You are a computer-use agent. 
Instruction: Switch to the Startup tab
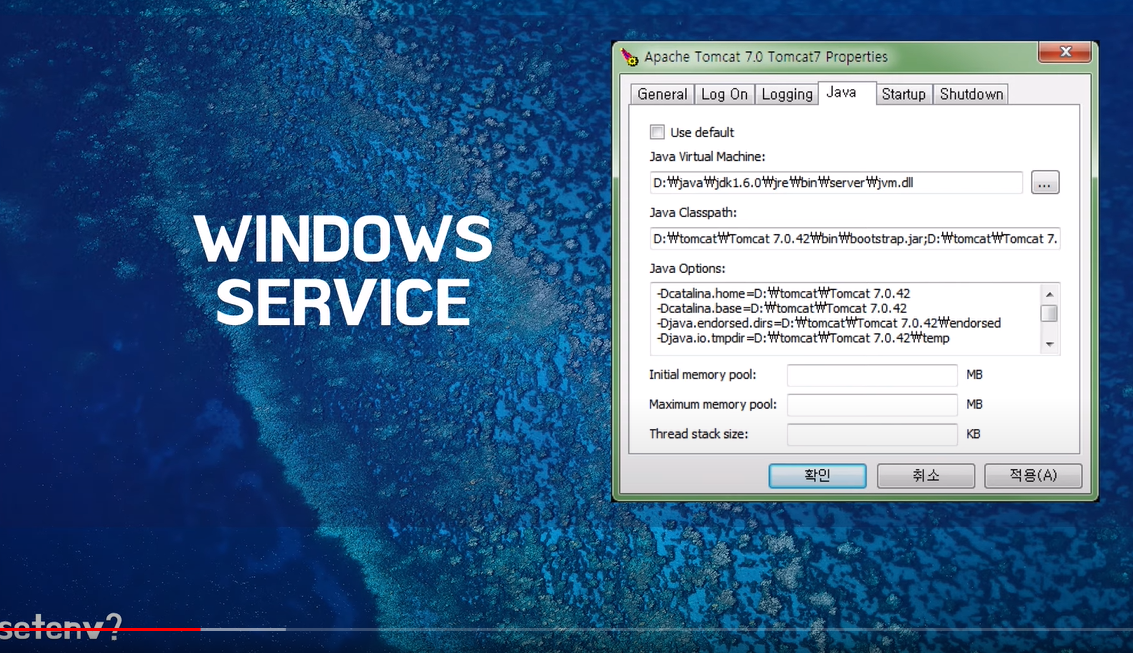tap(903, 94)
